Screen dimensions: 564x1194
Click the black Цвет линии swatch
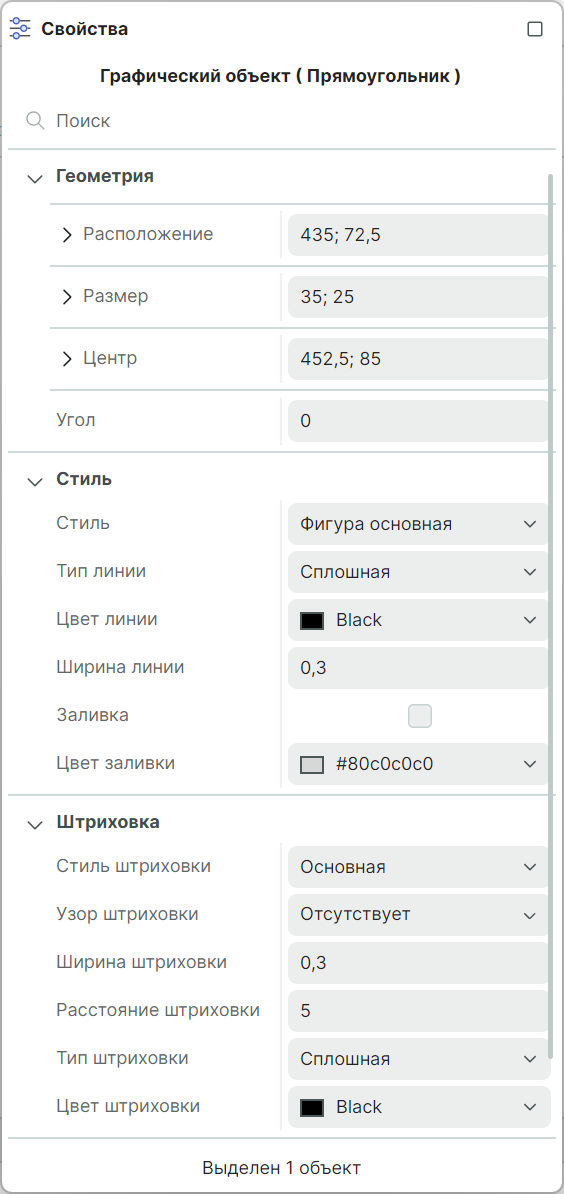pos(312,620)
